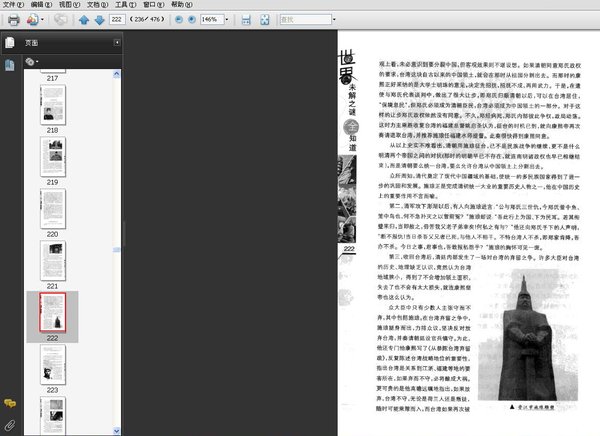Click the greyed collaborate icon in toolbar
600x436 pixels.
pos(60,19)
